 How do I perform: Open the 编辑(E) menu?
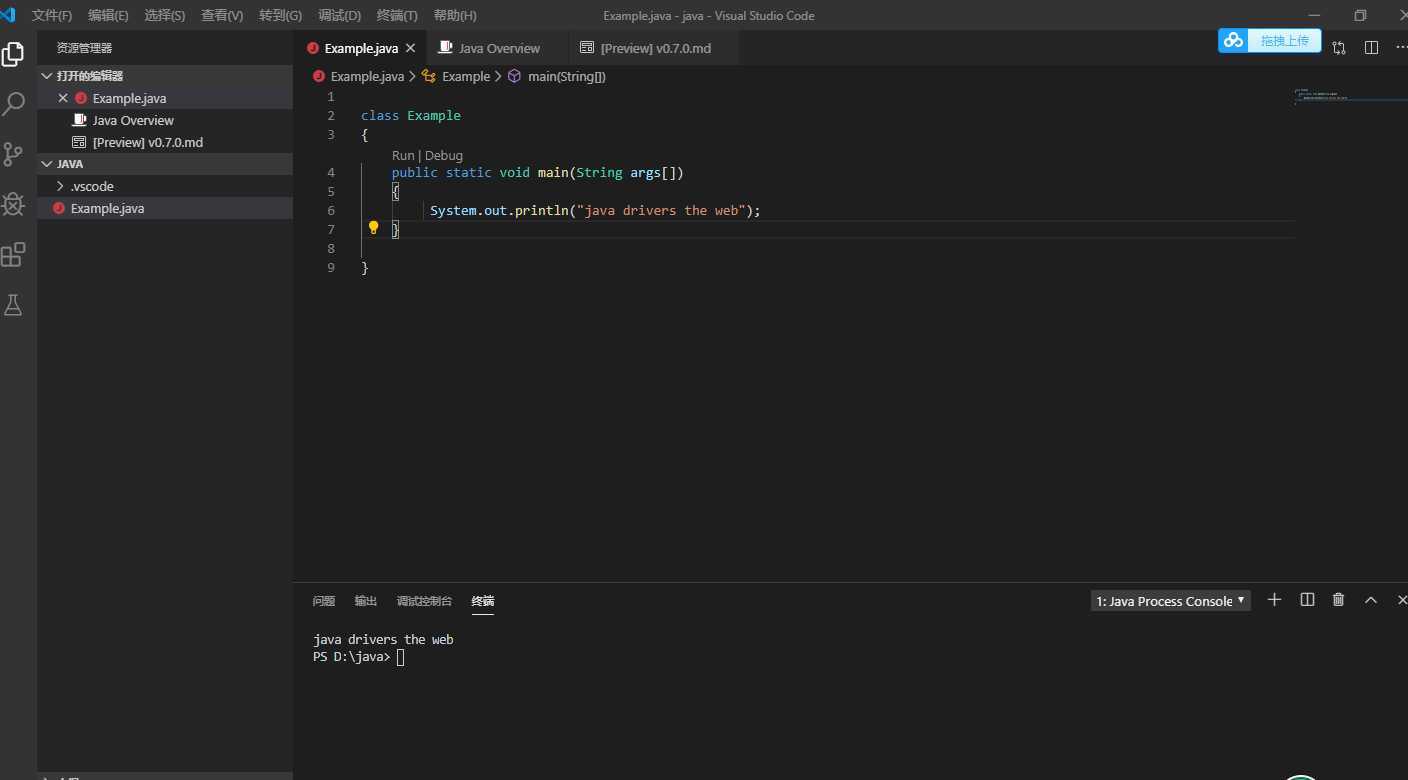tap(108, 16)
